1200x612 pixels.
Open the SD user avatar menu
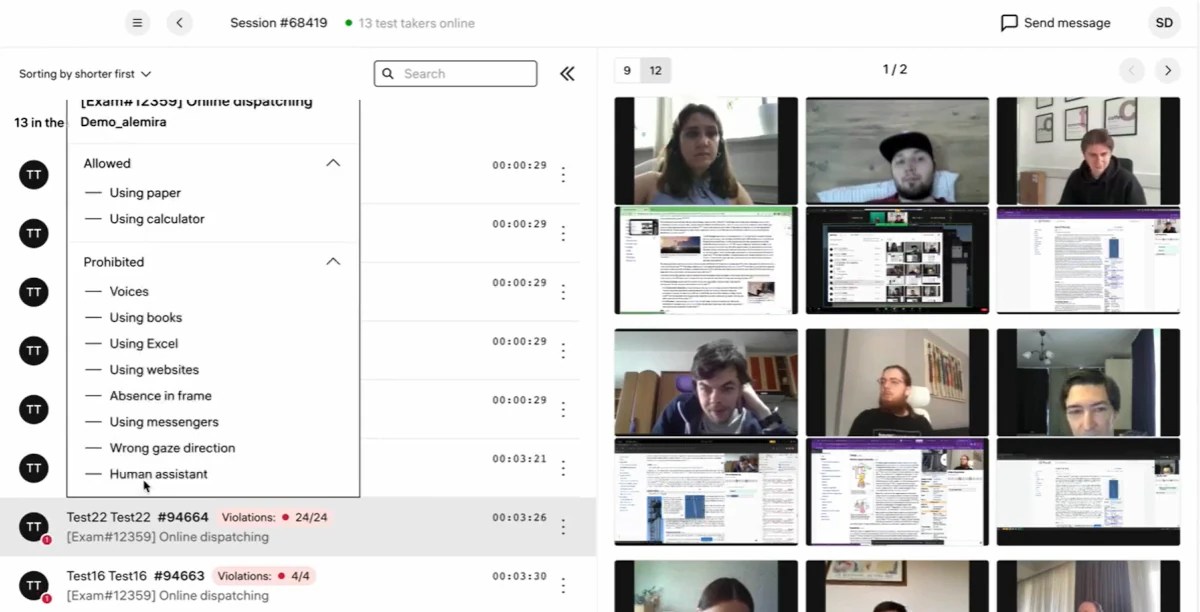click(x=1164, y=22)
